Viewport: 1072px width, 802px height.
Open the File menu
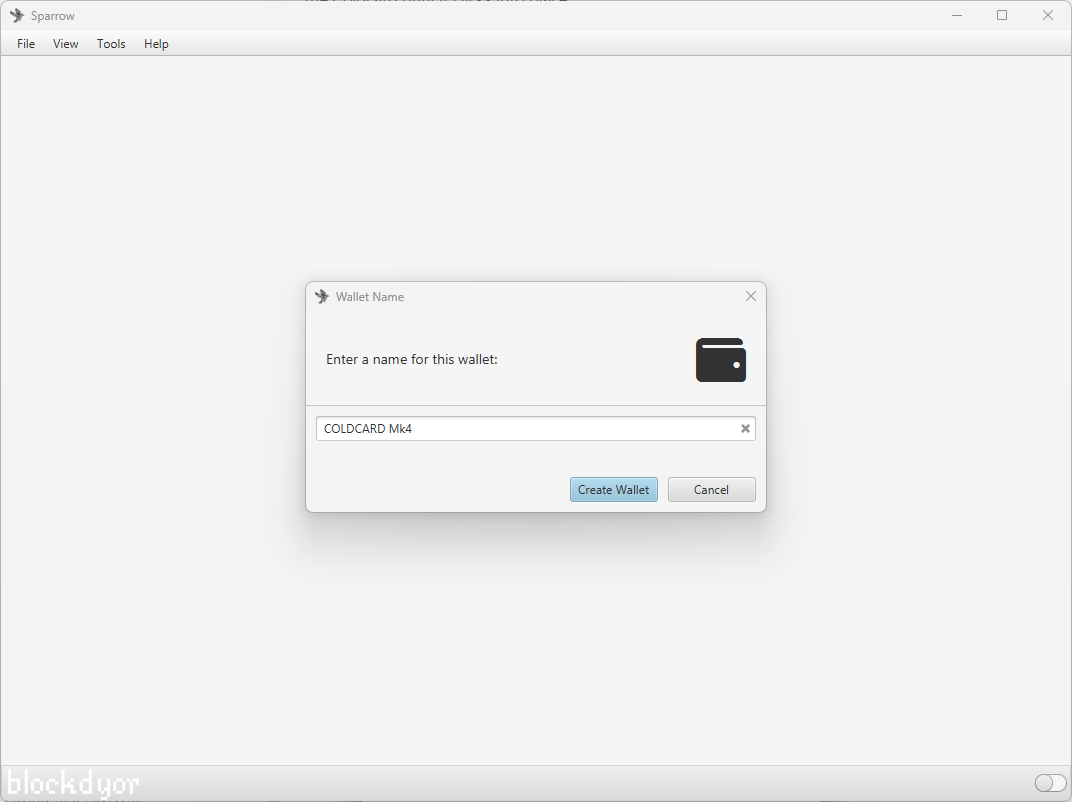[25, 43]
